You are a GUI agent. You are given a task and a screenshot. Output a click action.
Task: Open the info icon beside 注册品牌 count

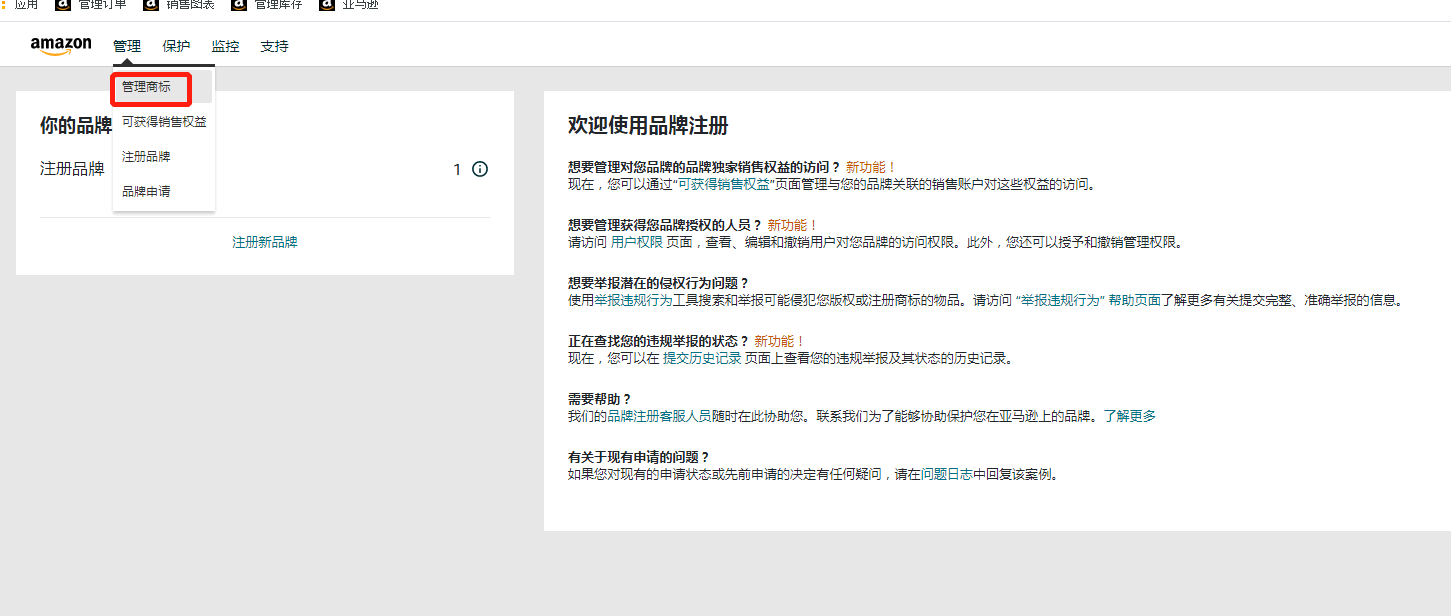pos(480,169)
